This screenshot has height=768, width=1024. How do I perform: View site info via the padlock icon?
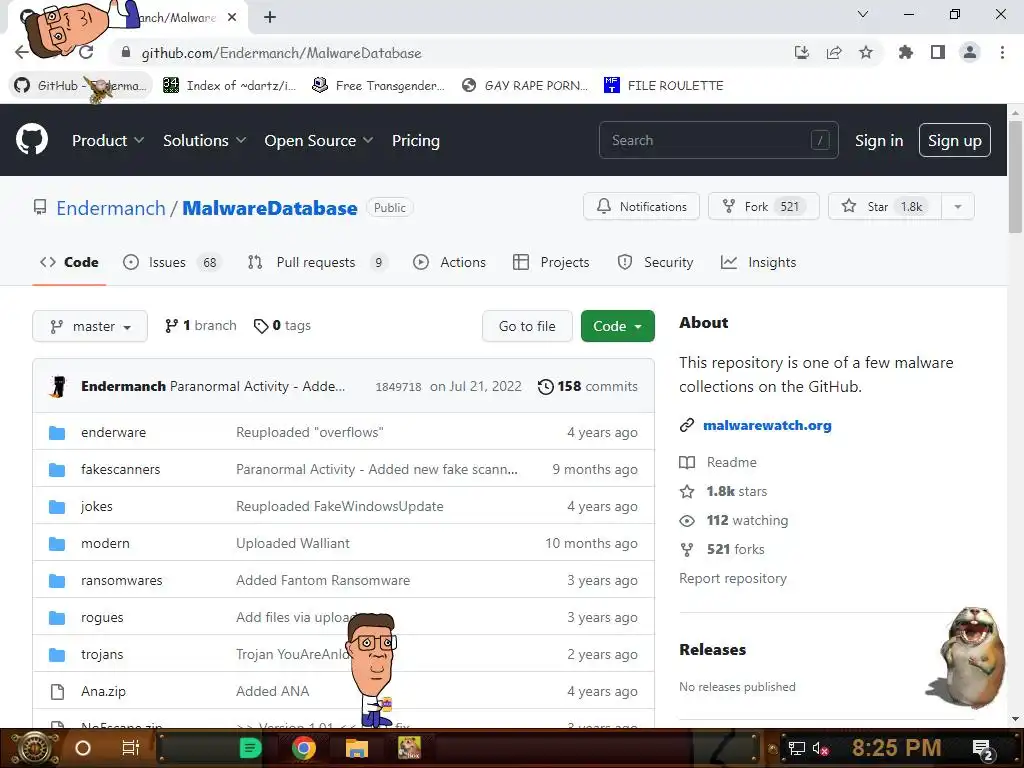126,52
